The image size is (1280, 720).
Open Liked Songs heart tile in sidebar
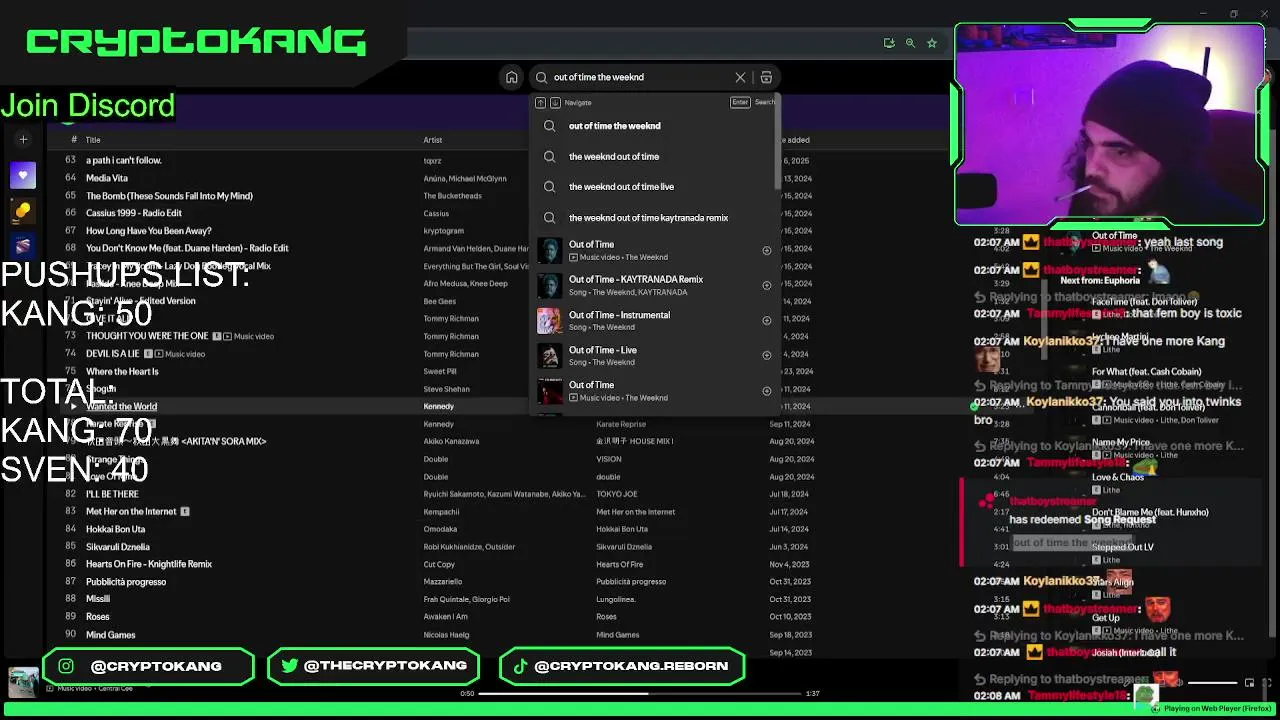coord(23,176)
